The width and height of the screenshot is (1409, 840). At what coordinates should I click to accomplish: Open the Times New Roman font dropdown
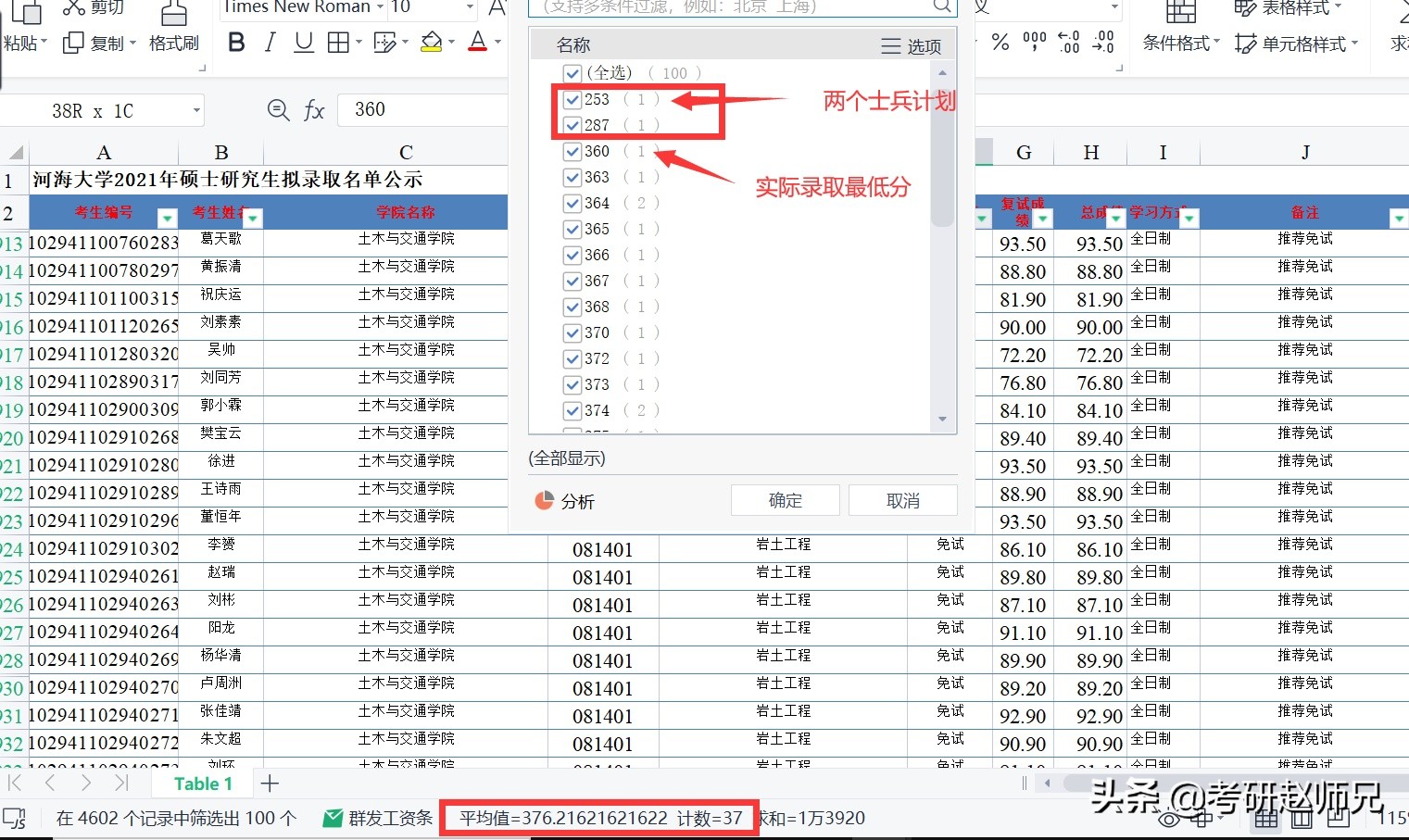[382, 8]
